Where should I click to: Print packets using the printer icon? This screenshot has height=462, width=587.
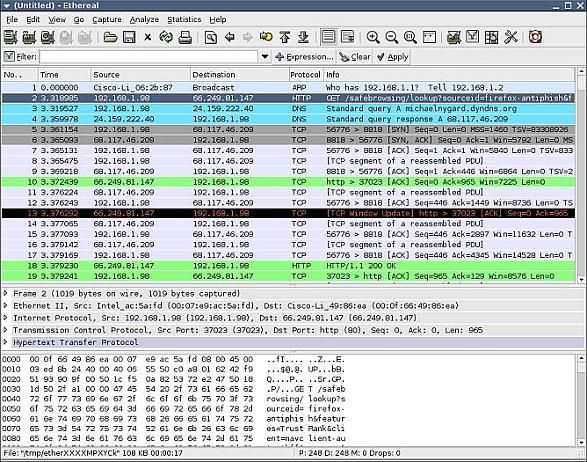[185, 37]
